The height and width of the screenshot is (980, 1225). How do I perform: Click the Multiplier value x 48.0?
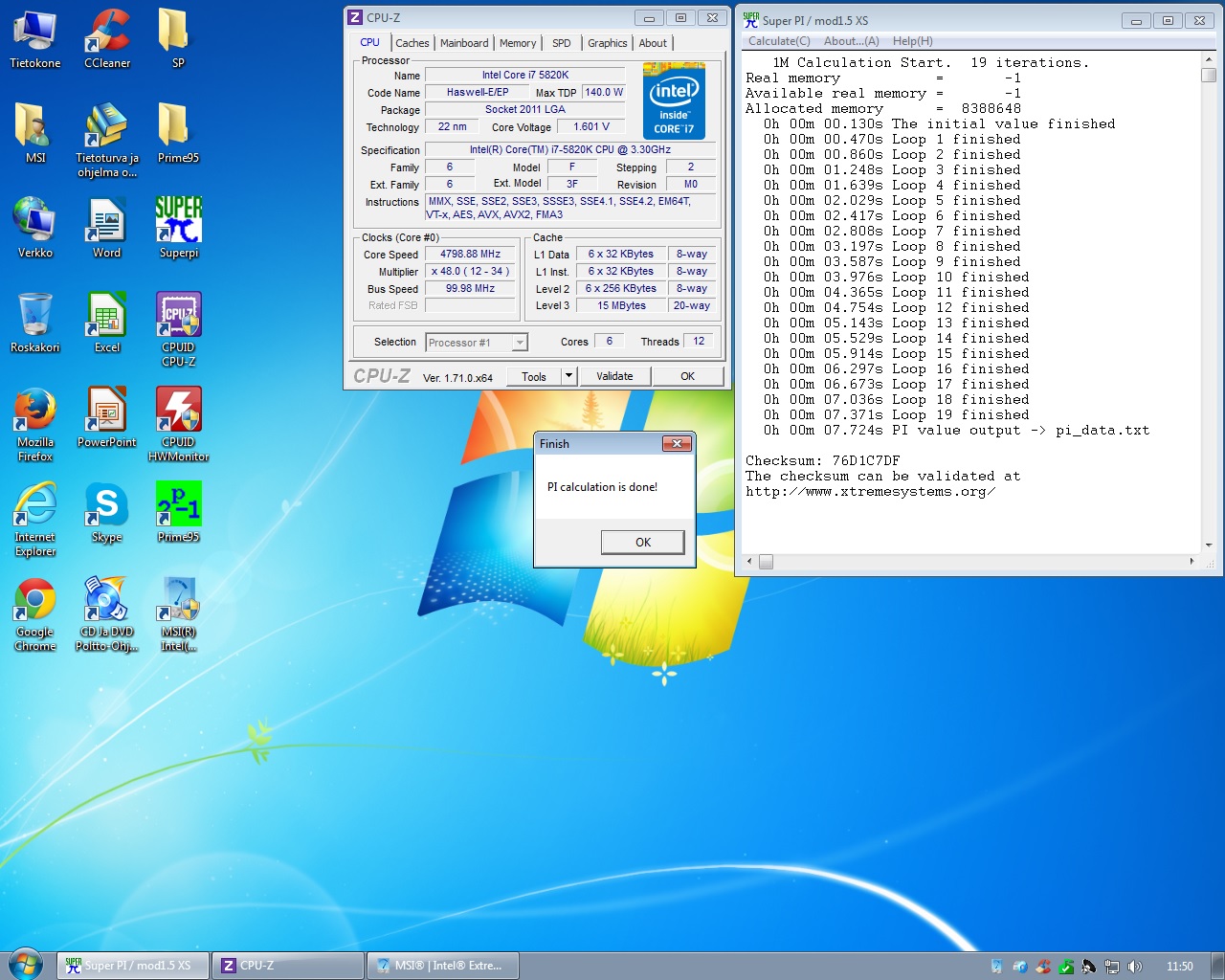471,272
